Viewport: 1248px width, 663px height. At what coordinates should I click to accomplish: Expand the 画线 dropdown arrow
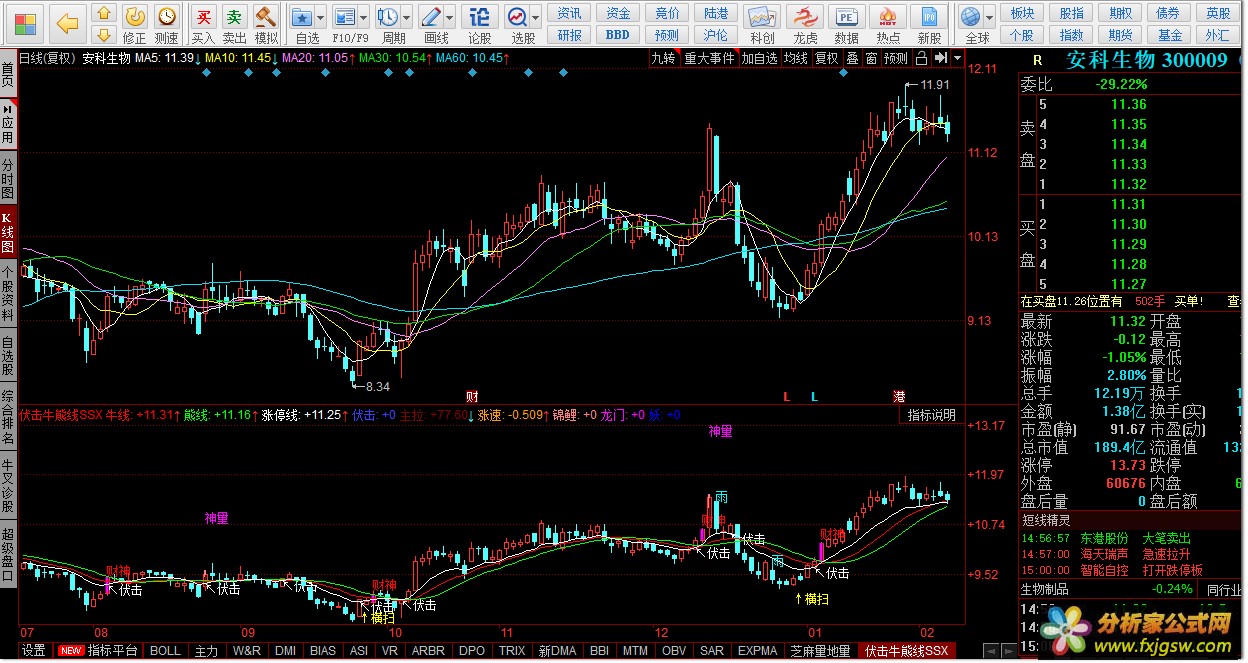(450, 18)
